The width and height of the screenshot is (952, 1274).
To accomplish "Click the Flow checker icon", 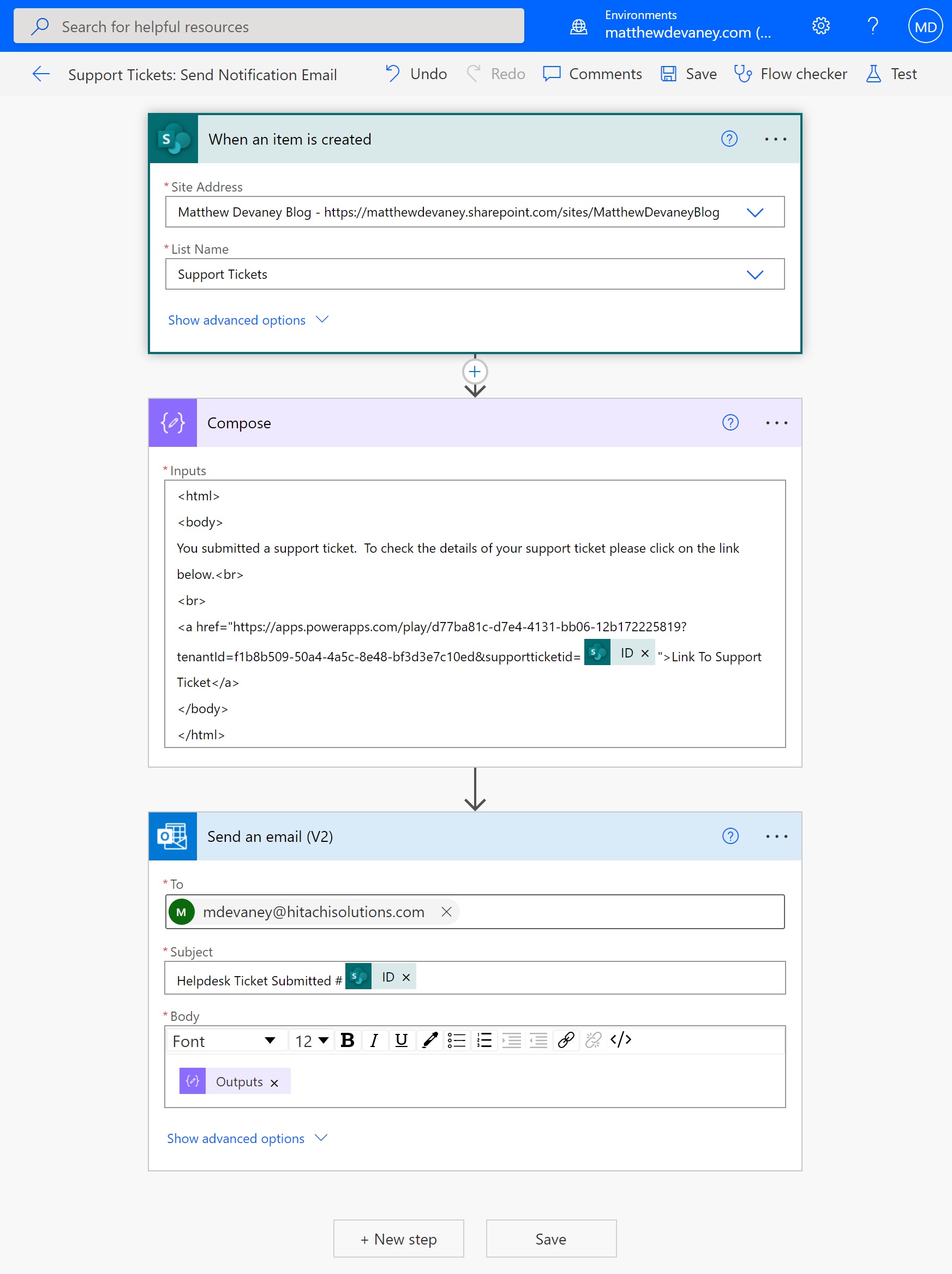I will [x=744, y=74].
